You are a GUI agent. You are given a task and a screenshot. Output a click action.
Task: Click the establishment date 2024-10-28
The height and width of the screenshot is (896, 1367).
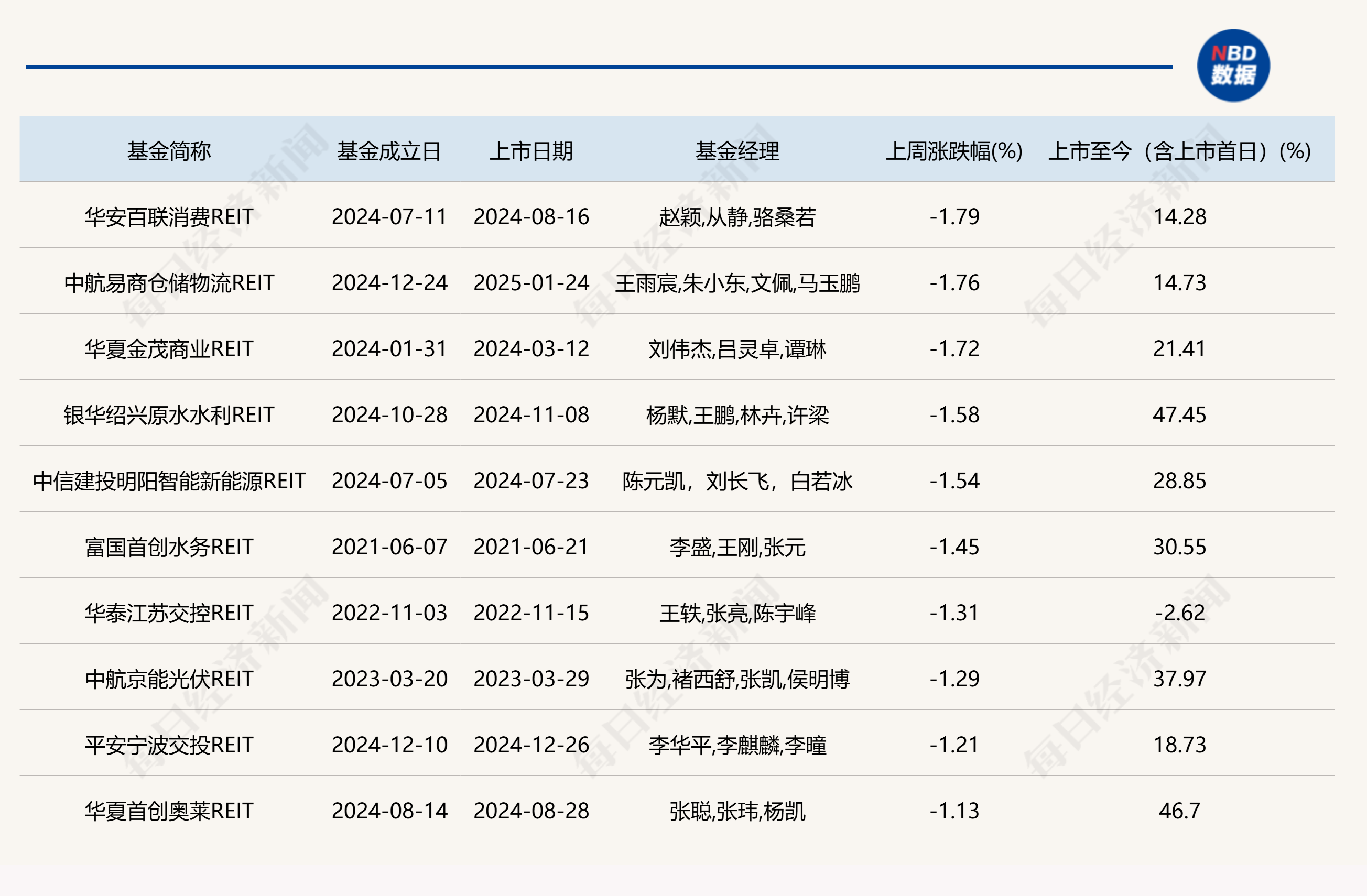point(389,415)
